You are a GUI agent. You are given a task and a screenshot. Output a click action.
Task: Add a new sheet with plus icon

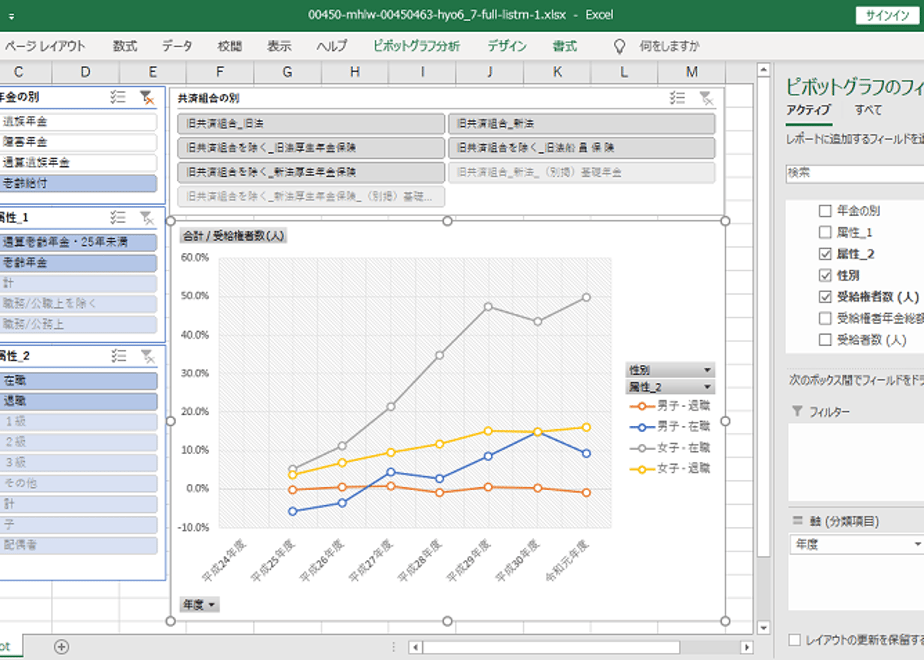[x=61, y=646]
